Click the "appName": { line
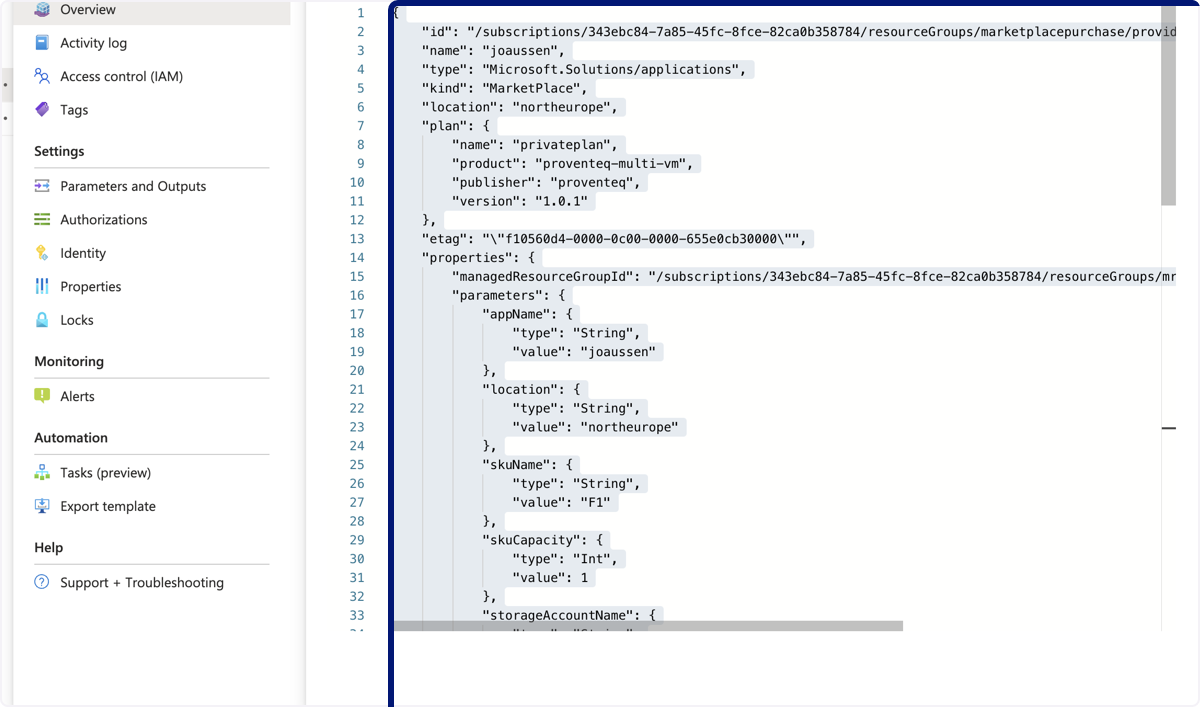 (x=526, y=314)
